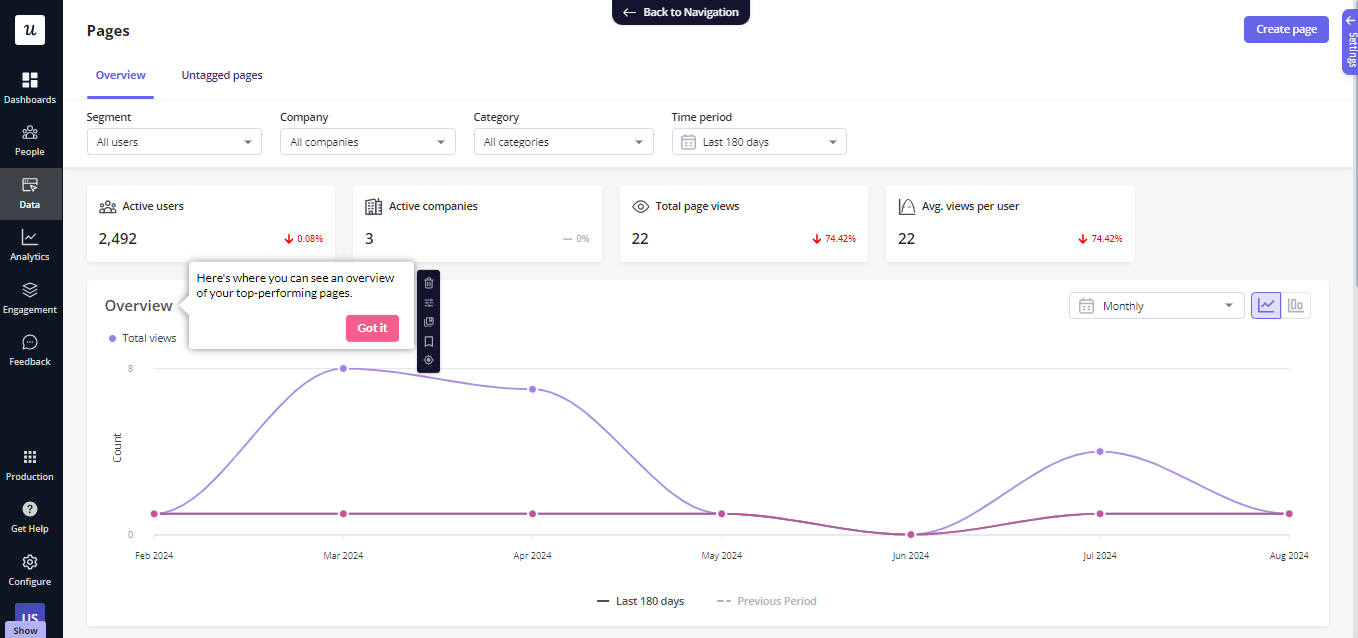Open Configure gear in sidebar
This screenshot has height=638, width=1358.
(30, 569)
